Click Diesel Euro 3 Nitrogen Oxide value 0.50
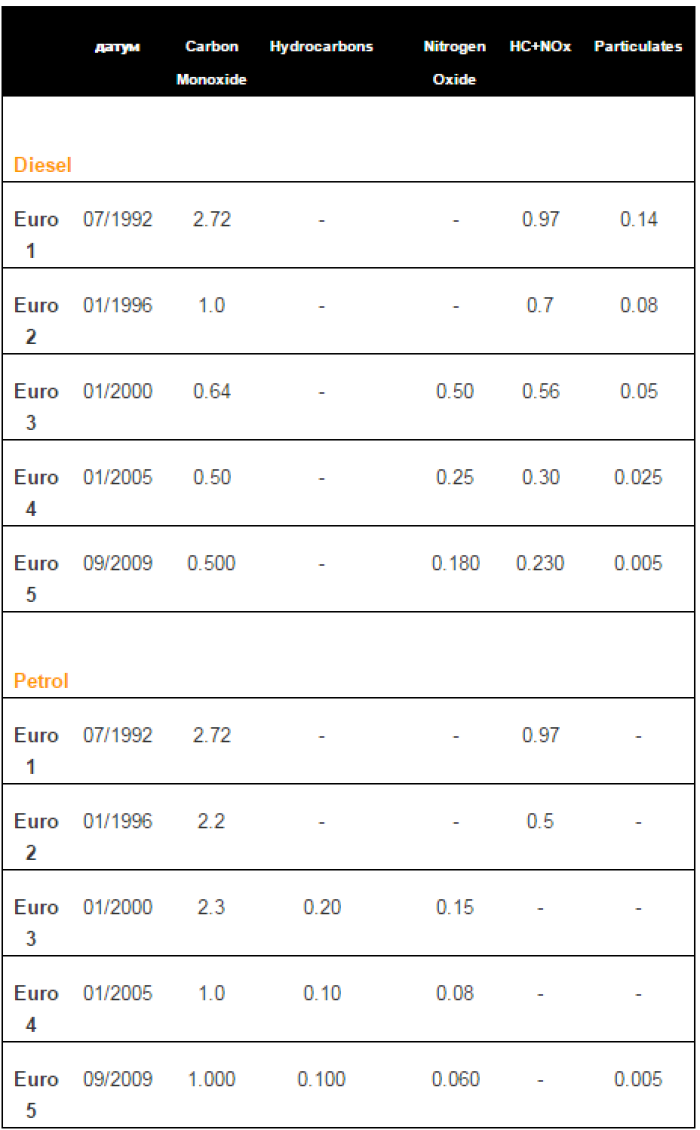The height and width of the screenshot is (1130, 700). [455, 391]
